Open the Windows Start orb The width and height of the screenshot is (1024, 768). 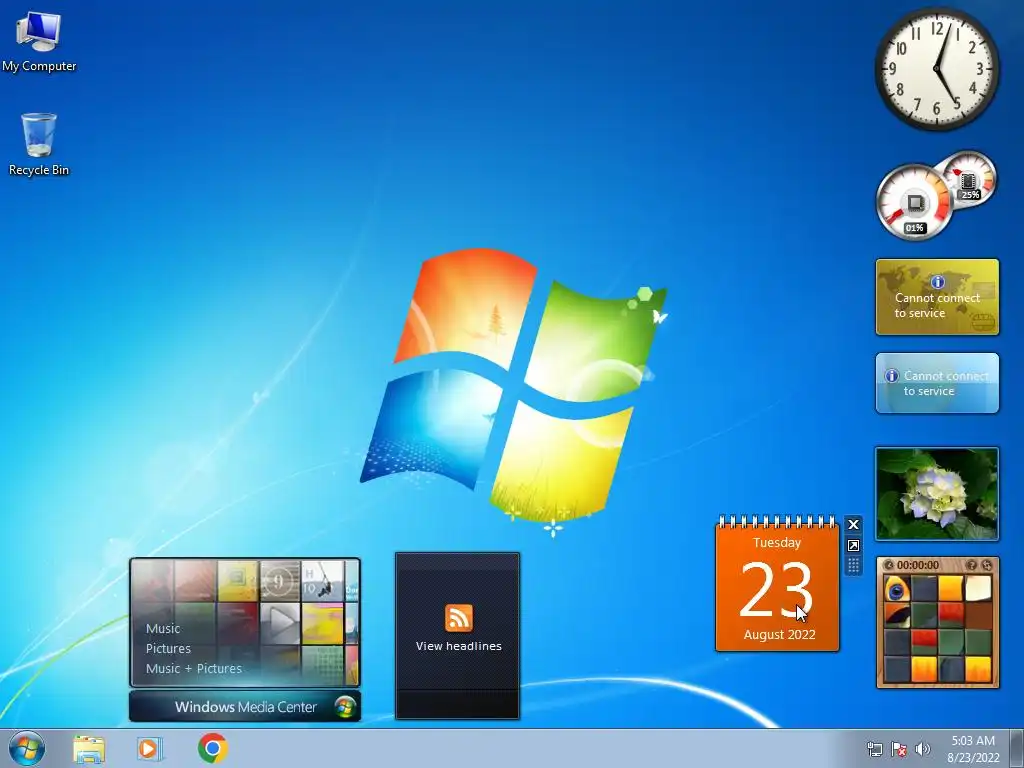click(x=27, y=748)
